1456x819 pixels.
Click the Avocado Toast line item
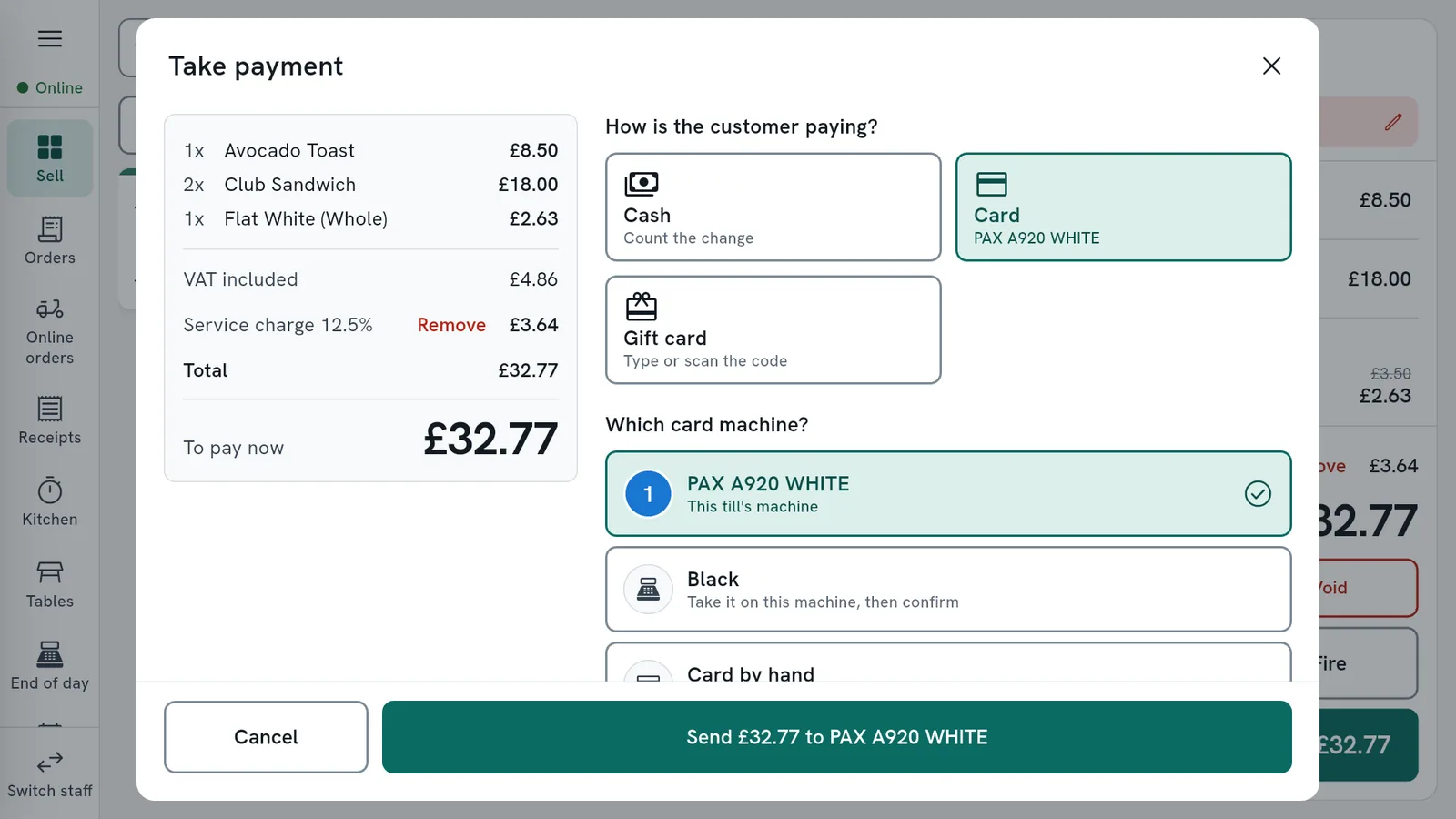click(370, 150)
